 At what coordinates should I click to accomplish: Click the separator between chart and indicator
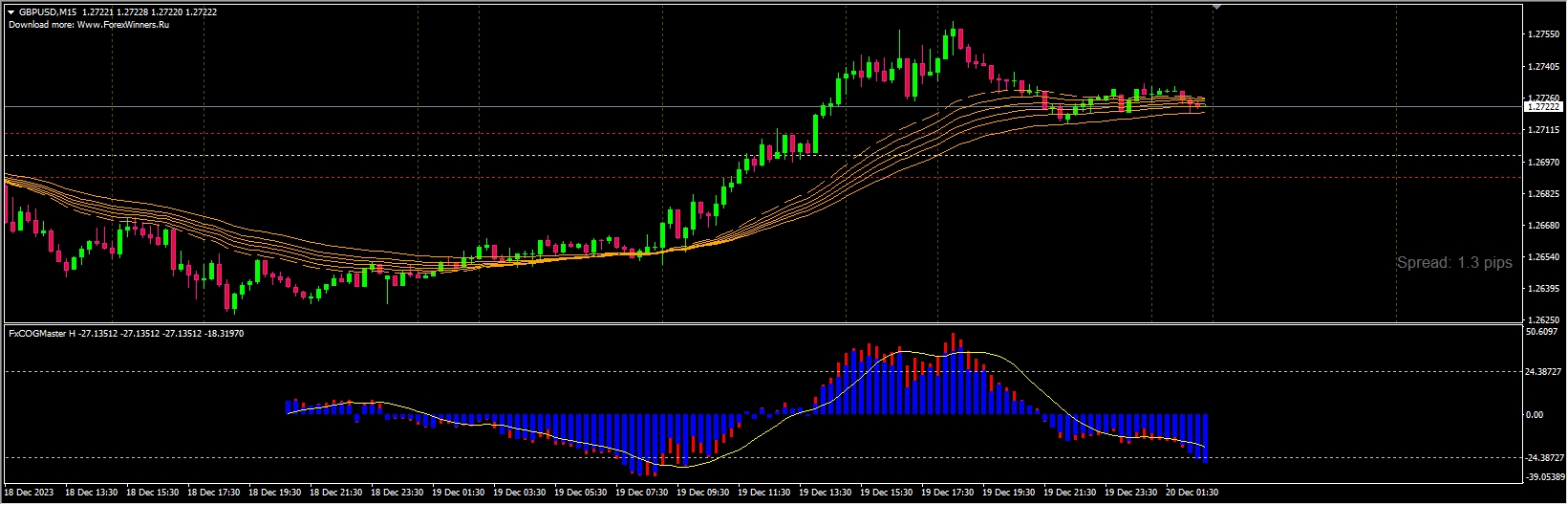764,324
